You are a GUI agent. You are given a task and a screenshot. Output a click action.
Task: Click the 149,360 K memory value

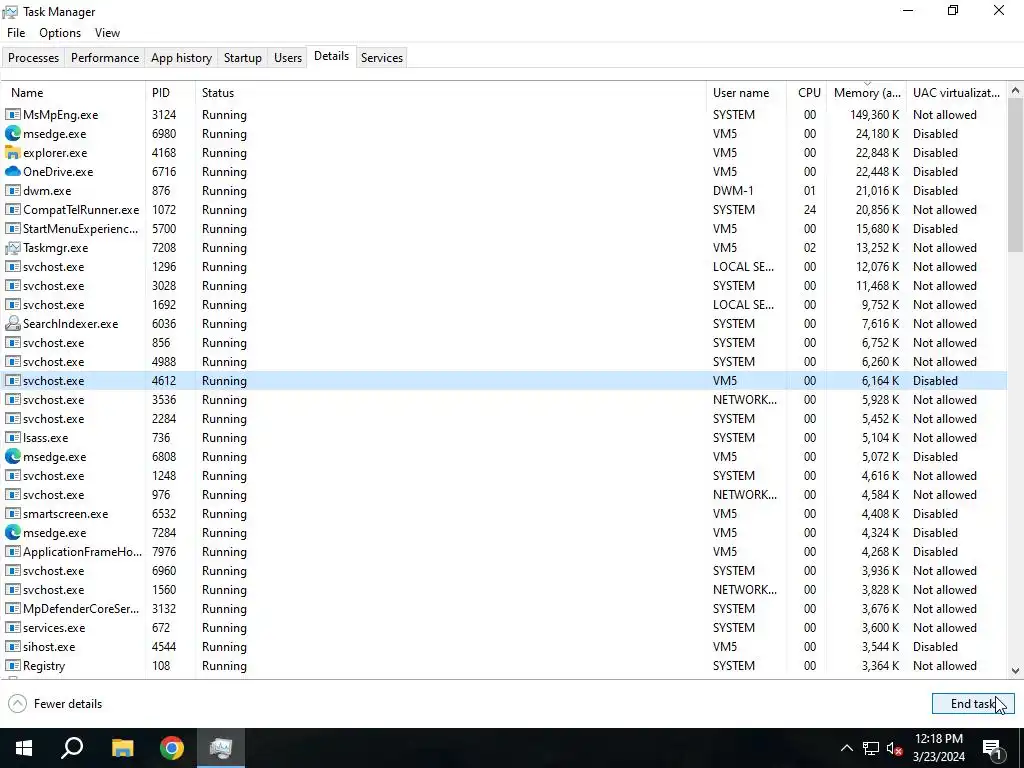[x=874, y=114]
